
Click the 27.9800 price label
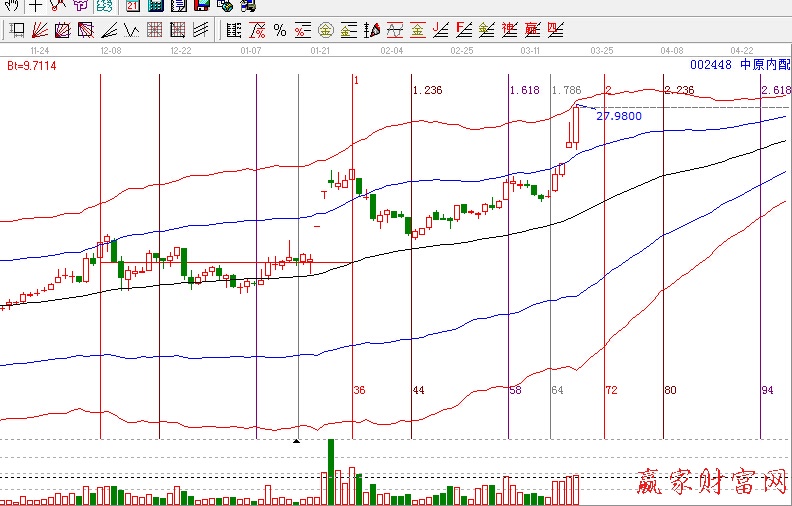point(618,116)
